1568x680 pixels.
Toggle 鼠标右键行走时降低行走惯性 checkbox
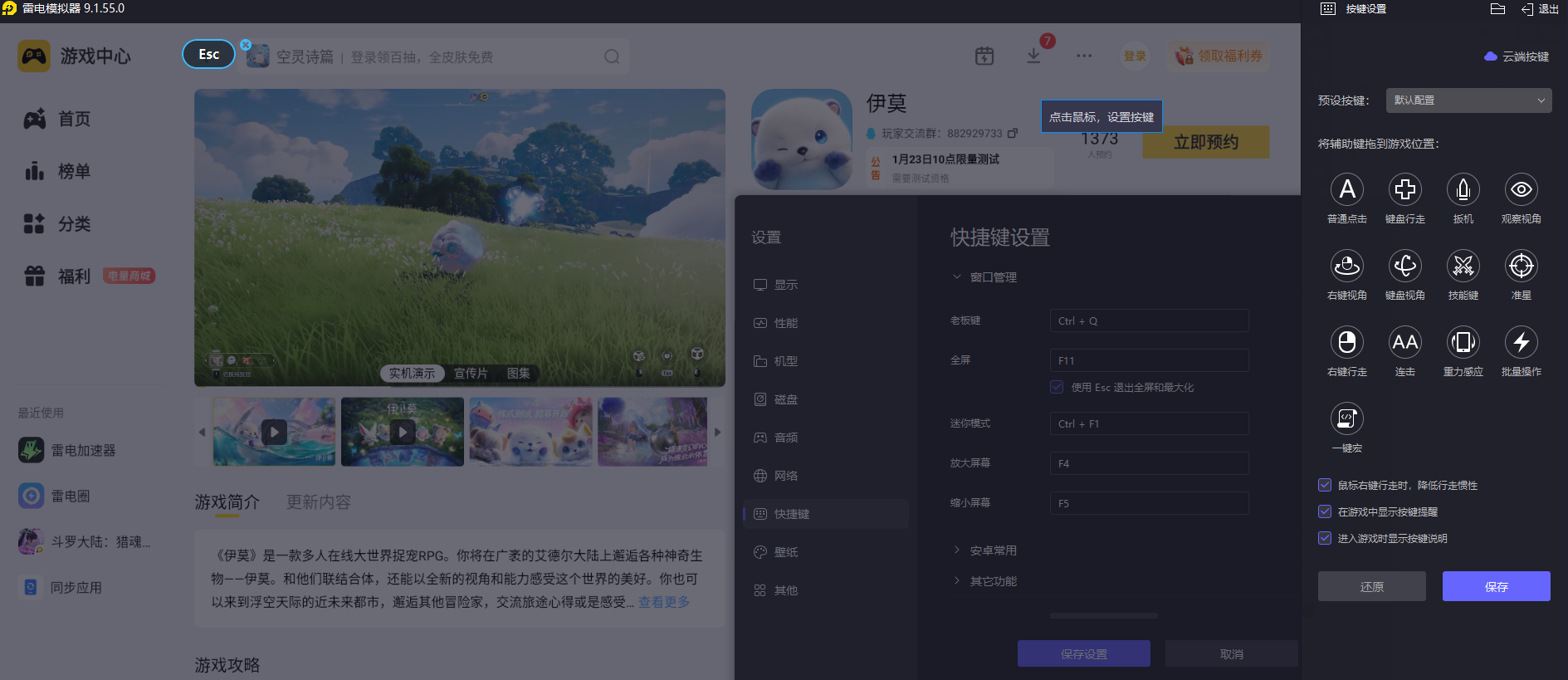pyautogui.click(x=1325, y=486)
